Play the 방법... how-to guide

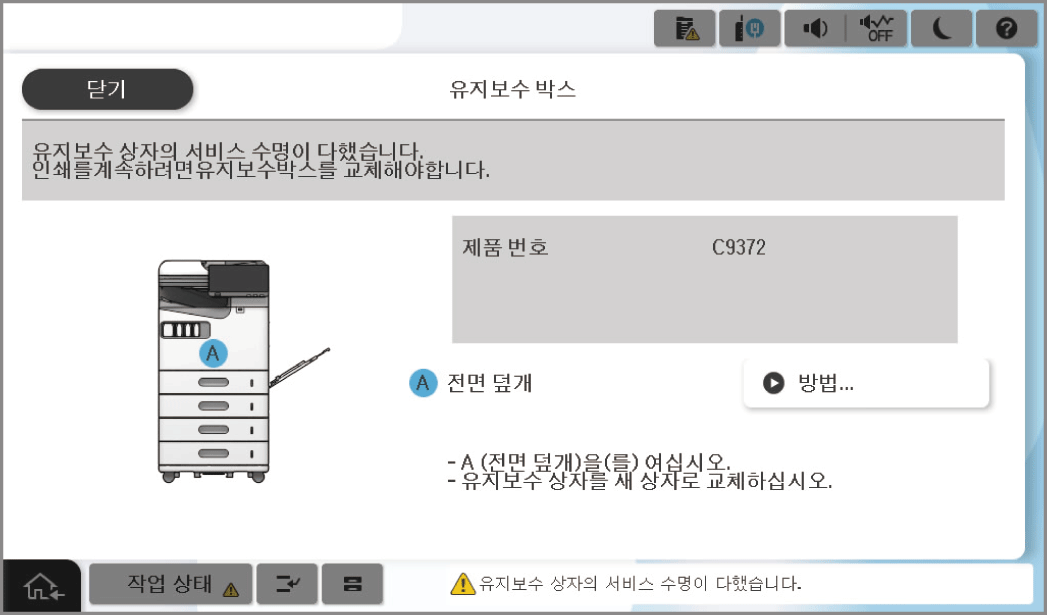click(866, 383)
